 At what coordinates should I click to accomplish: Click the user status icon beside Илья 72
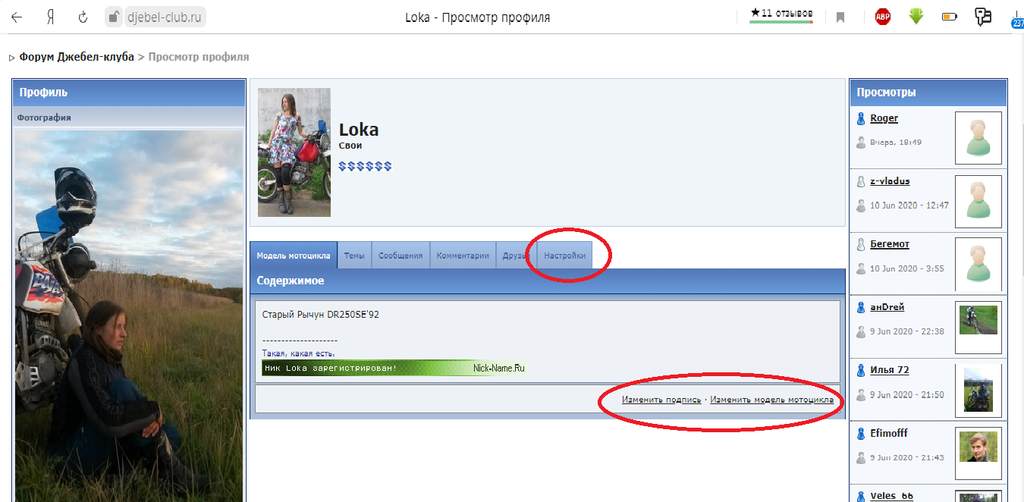point(861,369)
